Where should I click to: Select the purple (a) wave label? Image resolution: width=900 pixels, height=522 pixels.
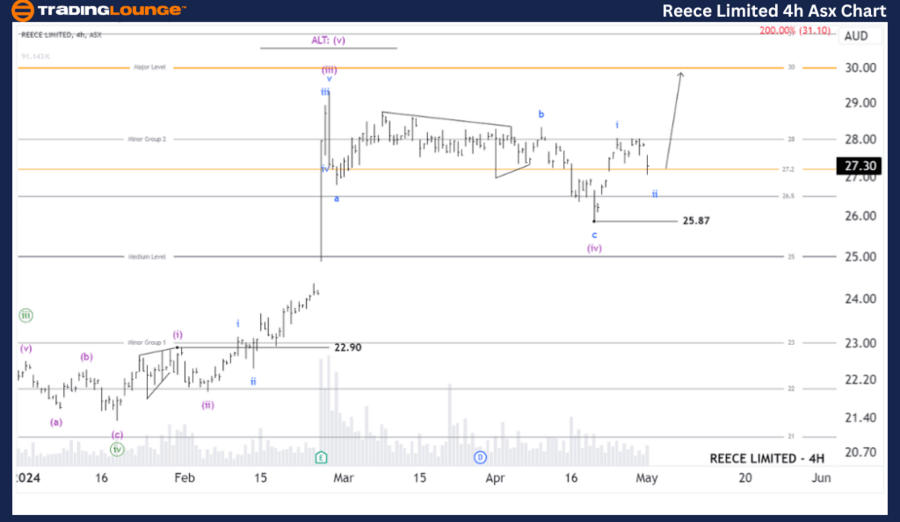56,422
